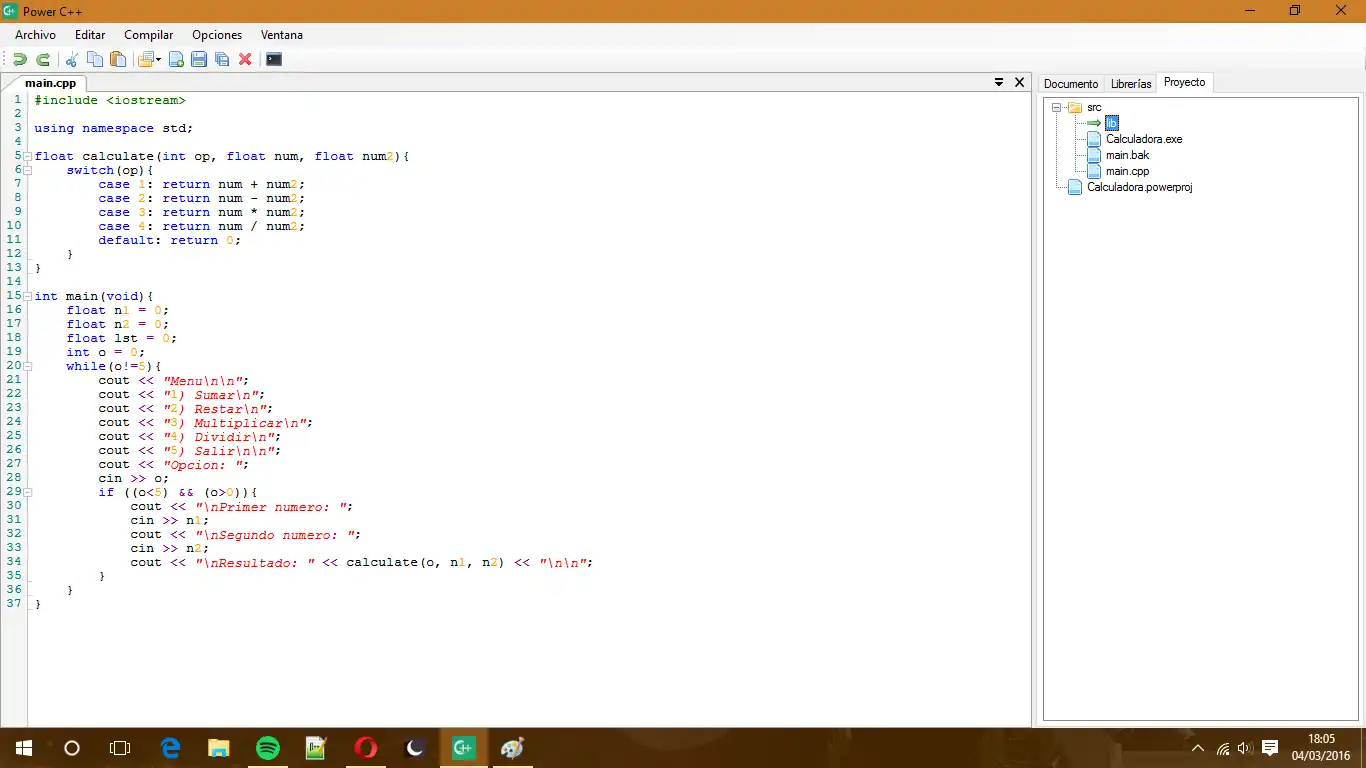The height and width of the screenshot is (768, 1366).
Task: Open the editor tab list dropdown arrow
Action: pyautogui.click(x=999, y=83)
